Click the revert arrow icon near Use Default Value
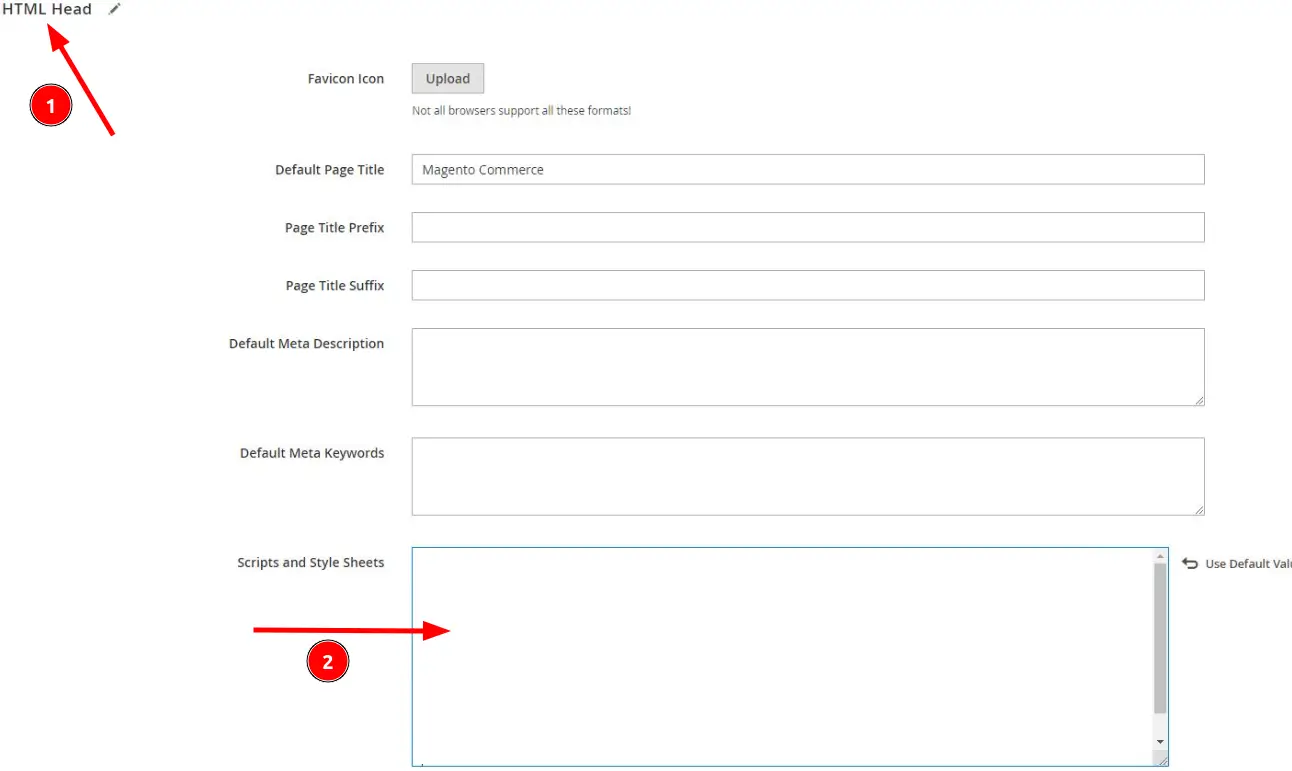Viewport: 1292px width, 771px height. (1189, 563)
